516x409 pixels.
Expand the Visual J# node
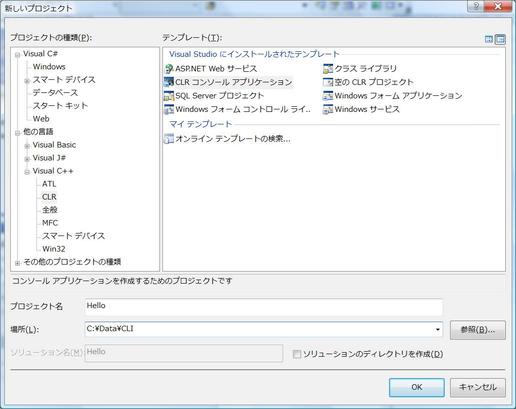coord(27,159)
